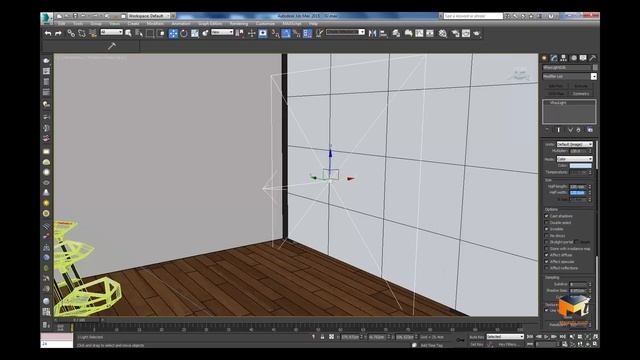Click the Render Production teapot icon

pos(477,33)
